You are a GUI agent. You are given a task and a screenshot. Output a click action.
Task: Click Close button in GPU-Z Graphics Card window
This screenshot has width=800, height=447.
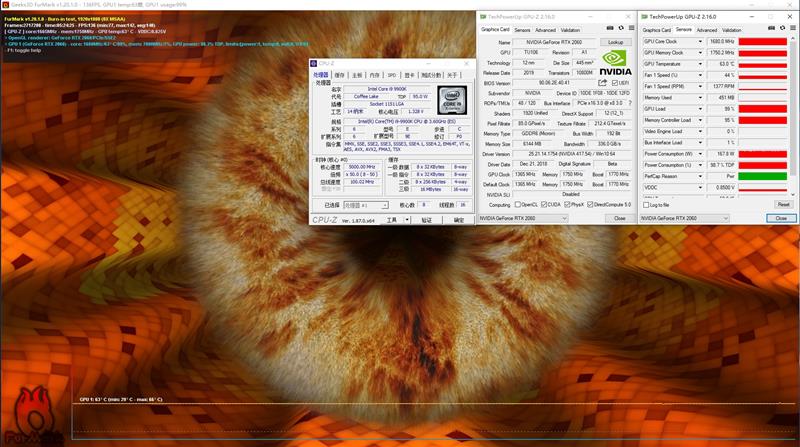pos(619,218)
